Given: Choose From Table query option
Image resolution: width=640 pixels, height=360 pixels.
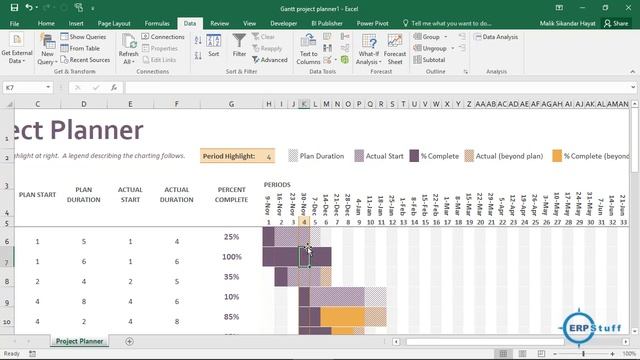Looking at the screenshot, I should (x=80, y=48).
